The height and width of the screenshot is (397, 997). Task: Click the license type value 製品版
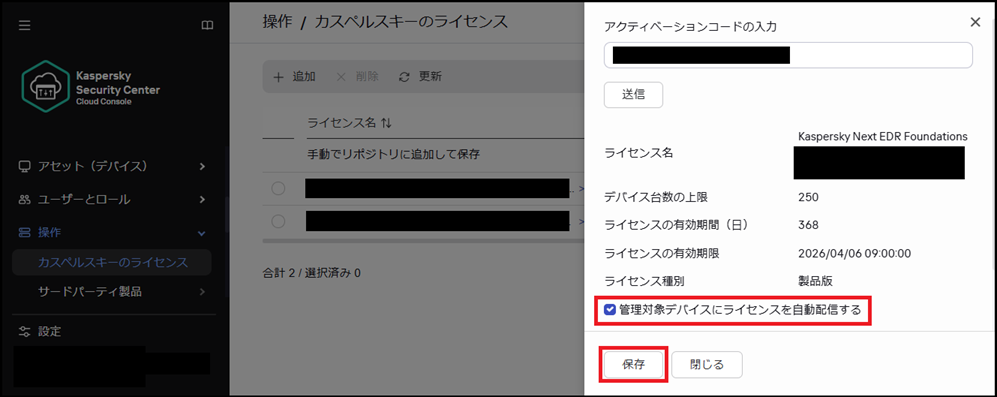click(x=815, y=281)
